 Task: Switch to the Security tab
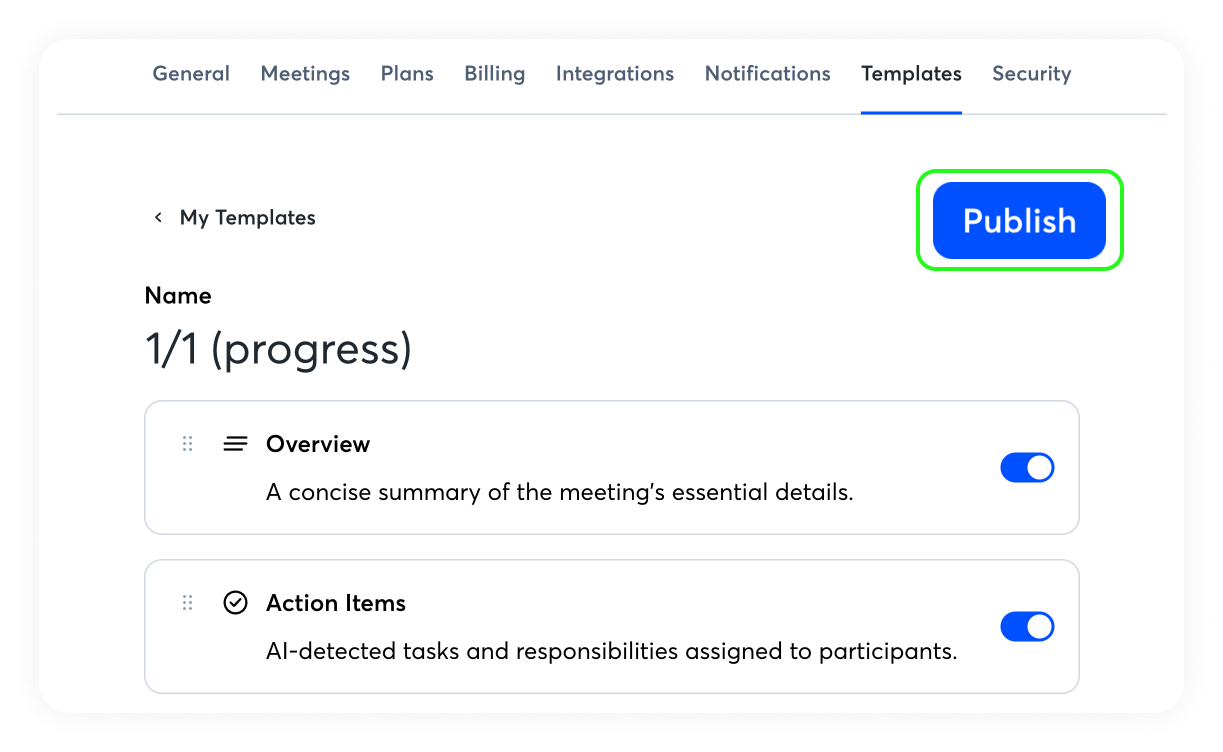tap(1031, 74)
